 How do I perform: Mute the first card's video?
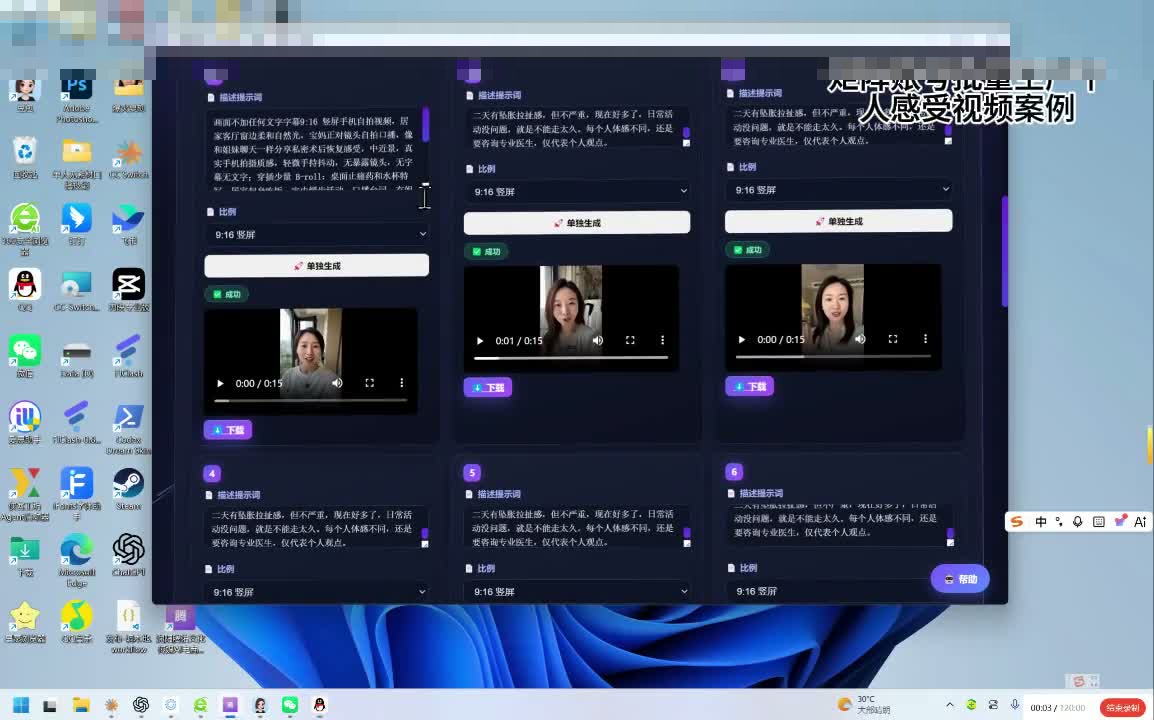[x=337, y=383]
